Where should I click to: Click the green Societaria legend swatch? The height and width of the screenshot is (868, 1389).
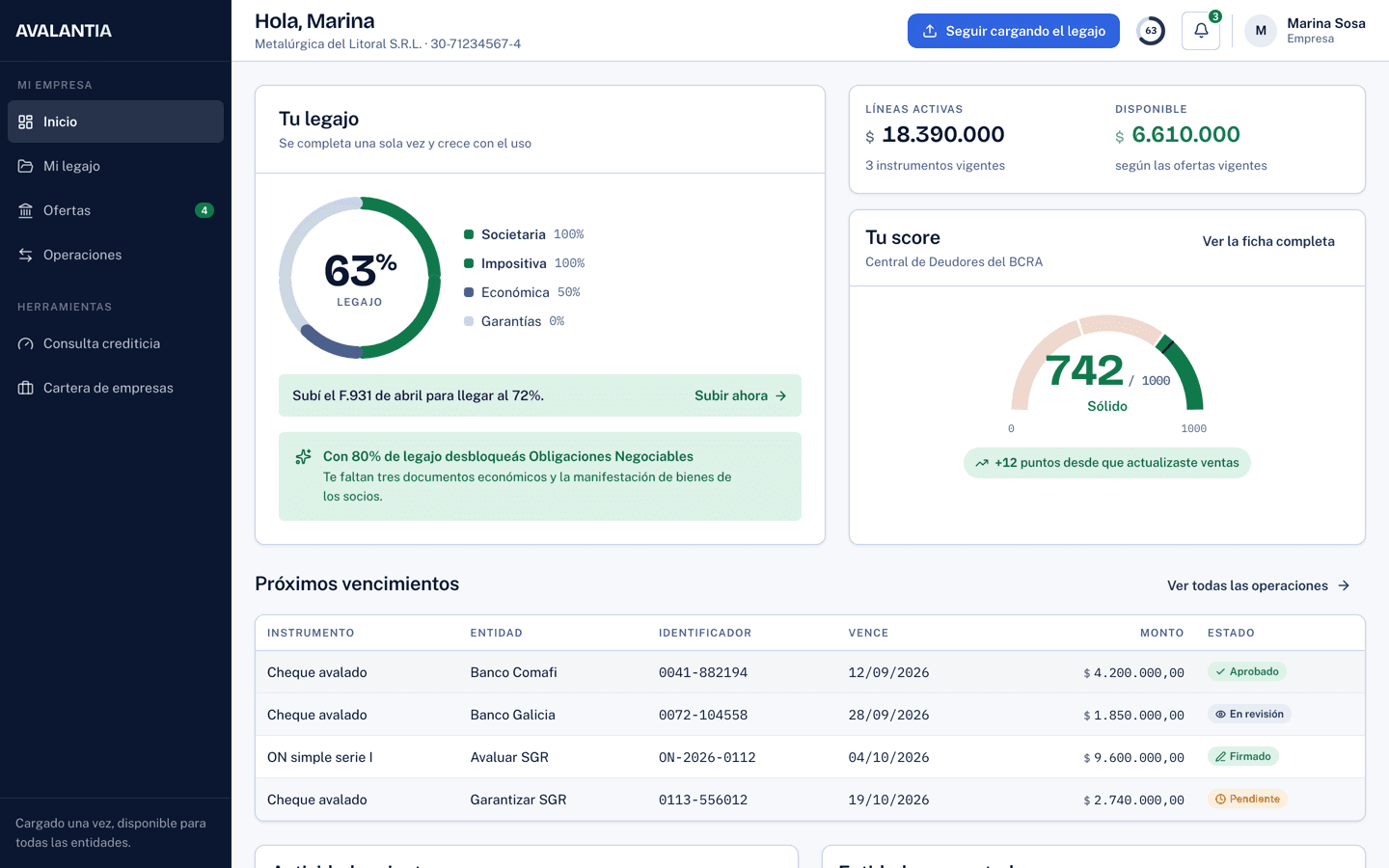point(469,234)
